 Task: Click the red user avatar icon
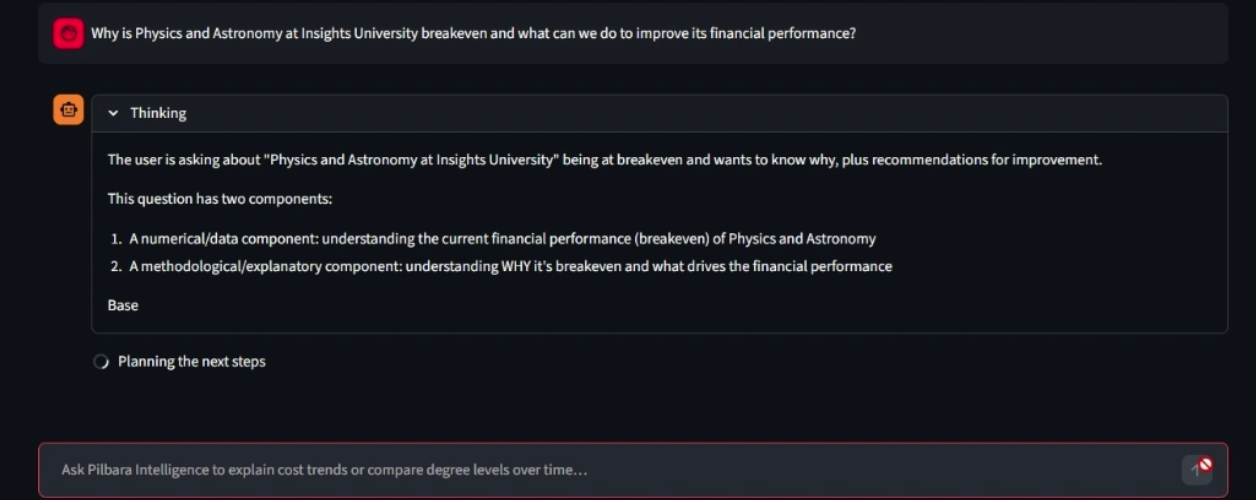(68, 33)
